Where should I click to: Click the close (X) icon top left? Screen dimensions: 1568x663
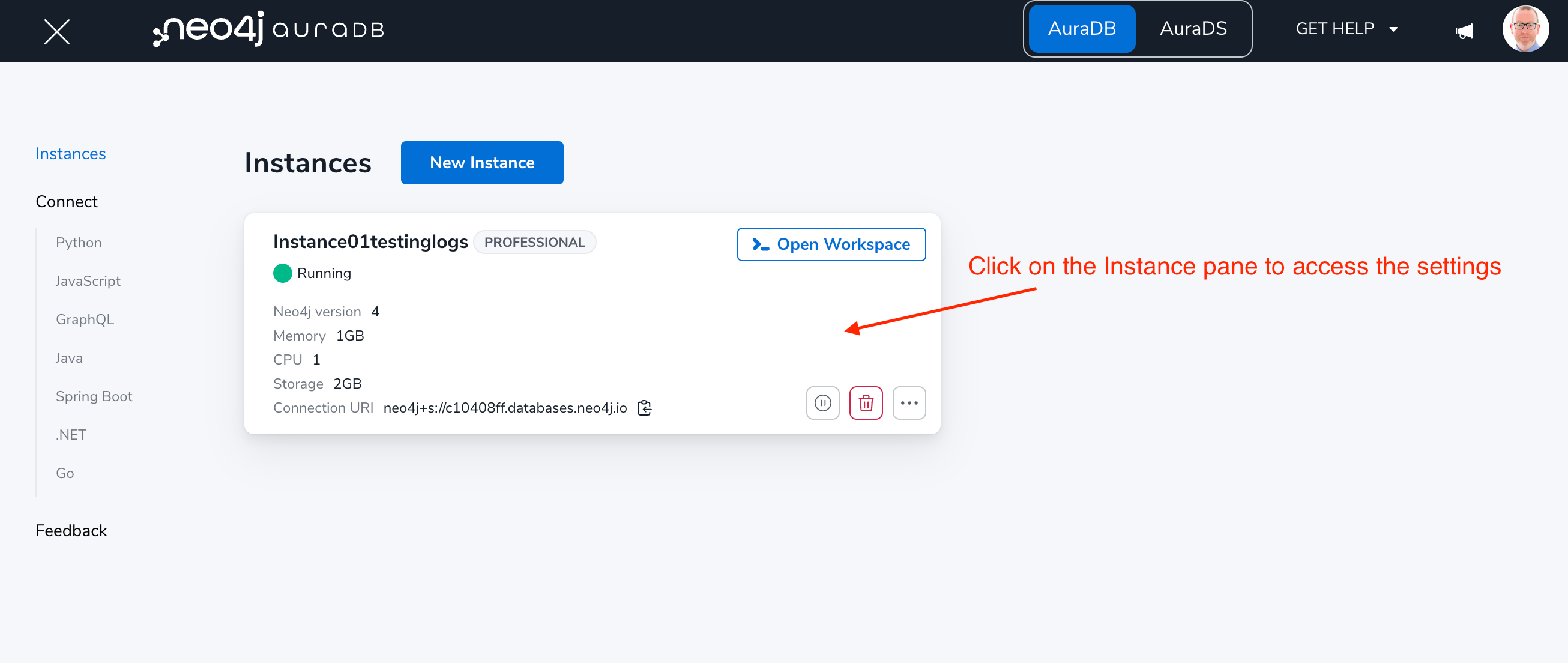pos(56,30)
